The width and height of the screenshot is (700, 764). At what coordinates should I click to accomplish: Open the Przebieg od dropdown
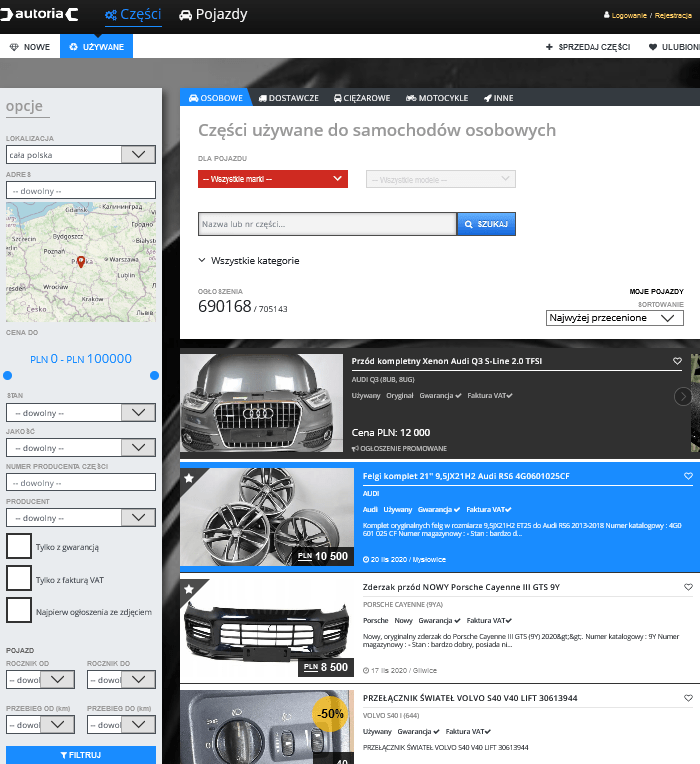(x=40, y=725)
